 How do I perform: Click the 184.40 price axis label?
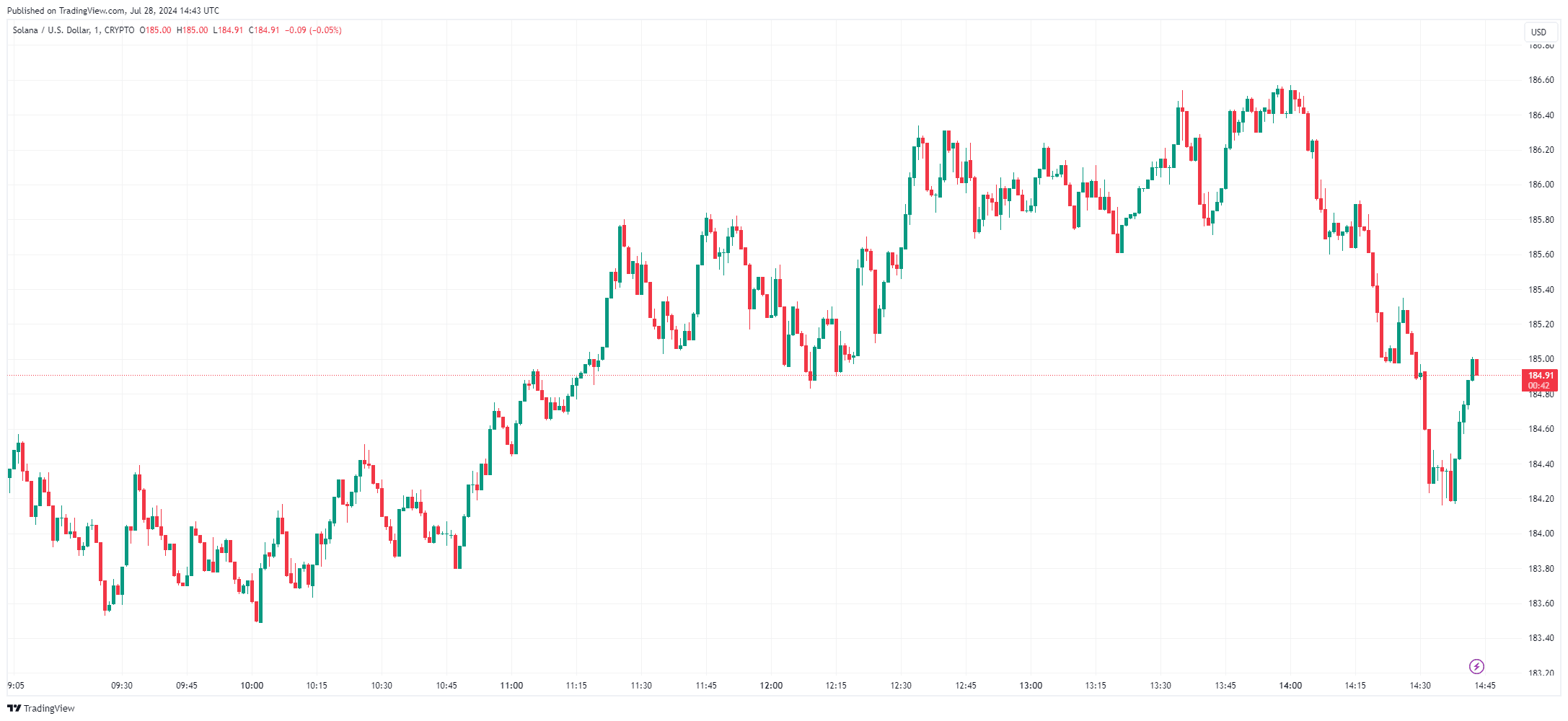1541,464
